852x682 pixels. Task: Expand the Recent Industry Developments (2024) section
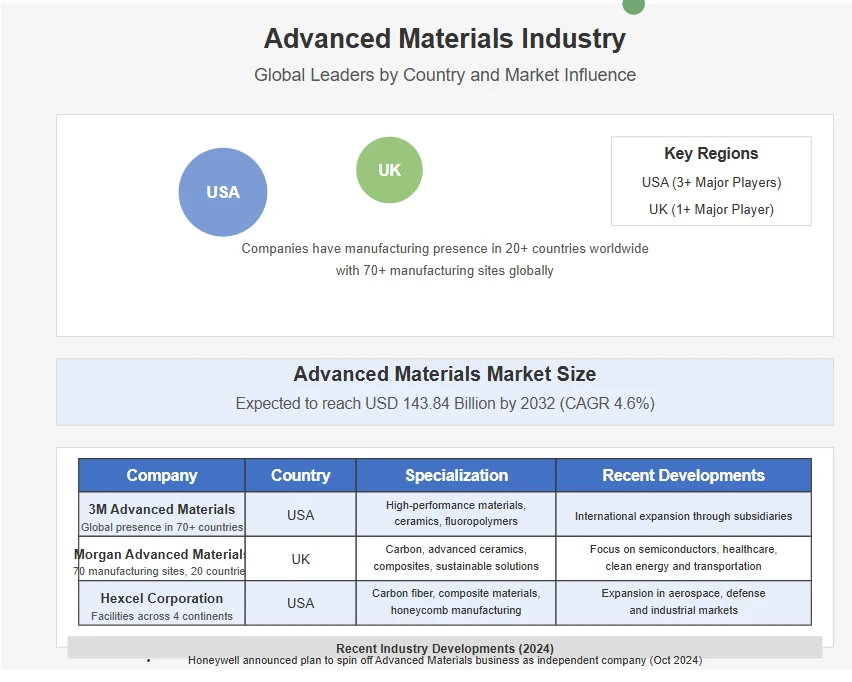444,648
